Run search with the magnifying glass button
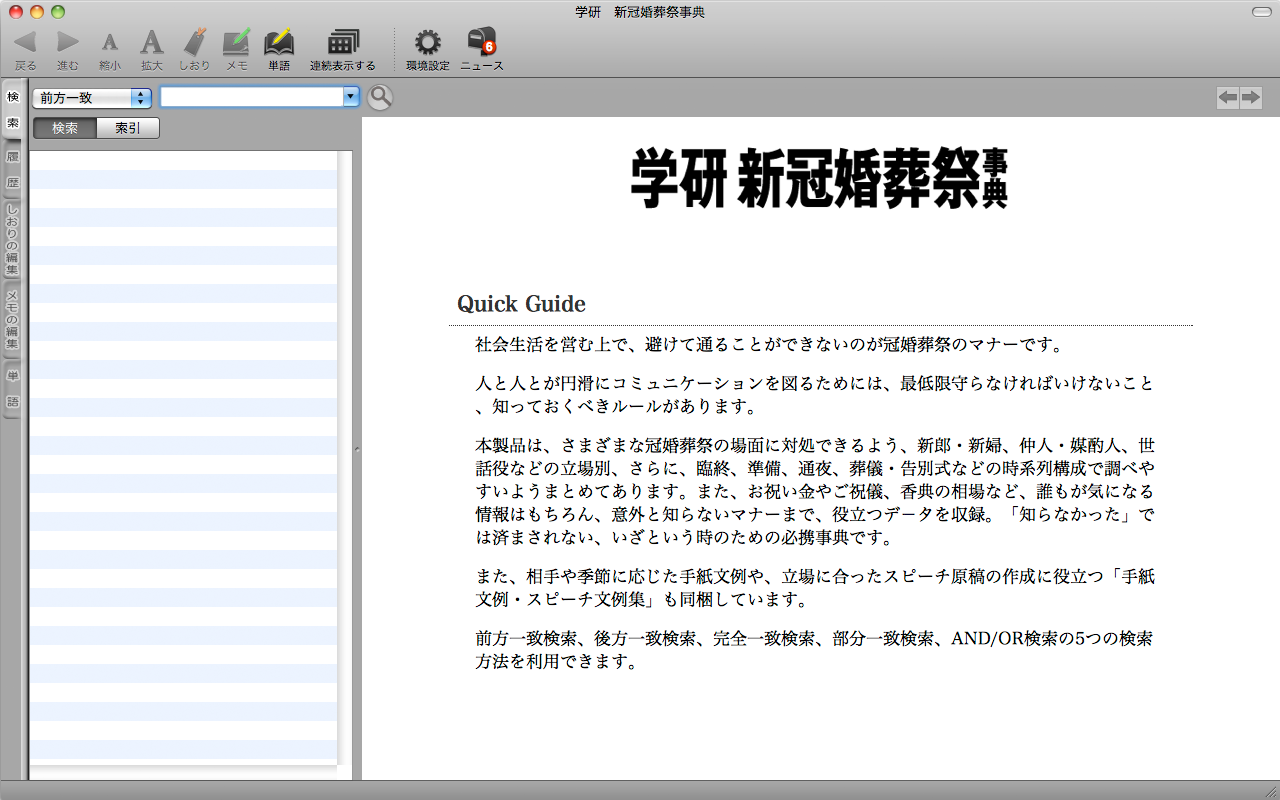This screenshot has width=1280, height=800. pos(380,97)
